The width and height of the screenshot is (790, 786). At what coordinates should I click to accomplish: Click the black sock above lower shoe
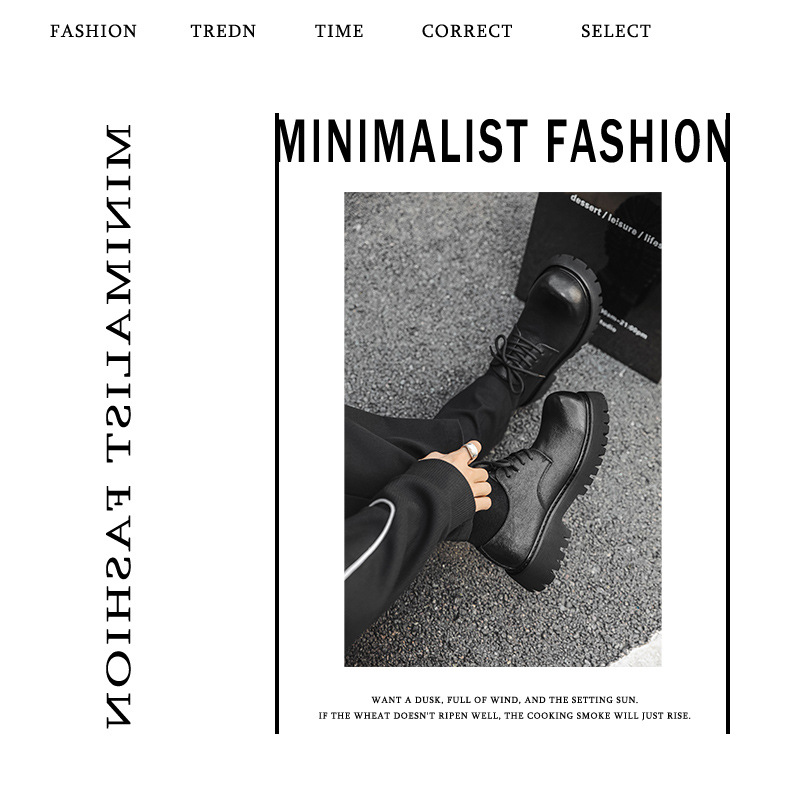[x=488, y=514]
